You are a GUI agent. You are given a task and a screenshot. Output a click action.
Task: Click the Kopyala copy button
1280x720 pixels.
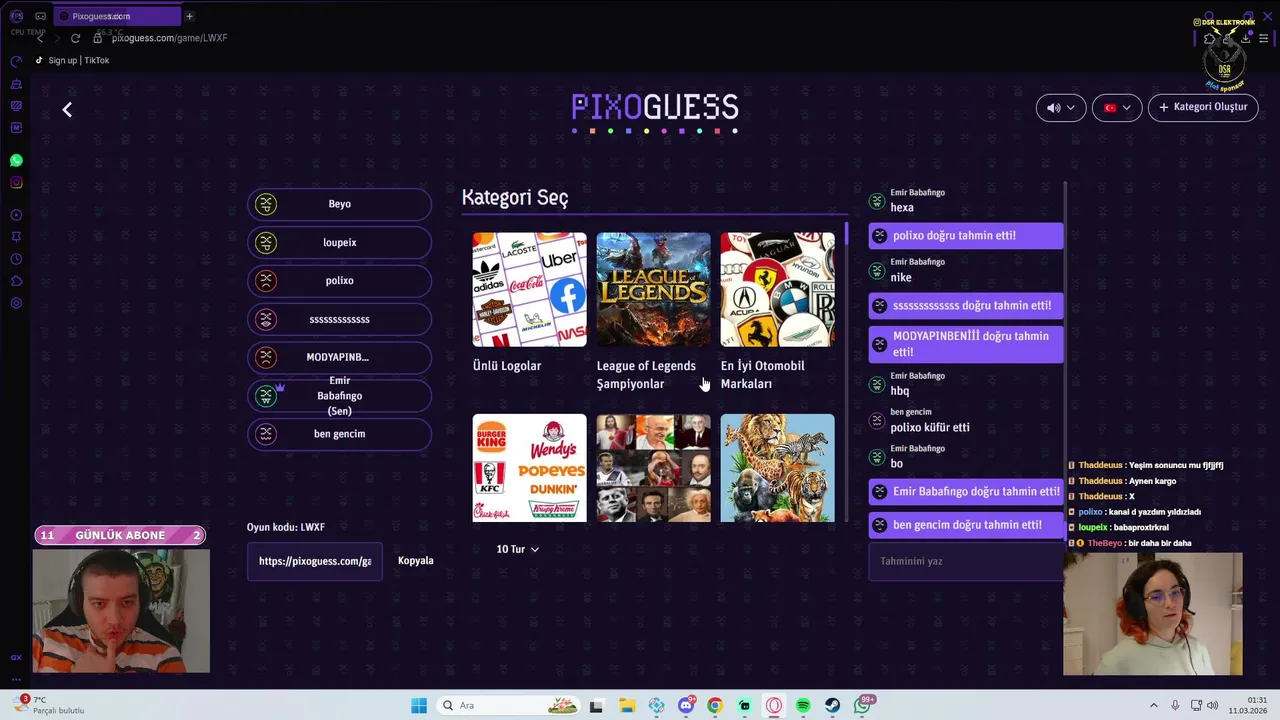(415, 561)
